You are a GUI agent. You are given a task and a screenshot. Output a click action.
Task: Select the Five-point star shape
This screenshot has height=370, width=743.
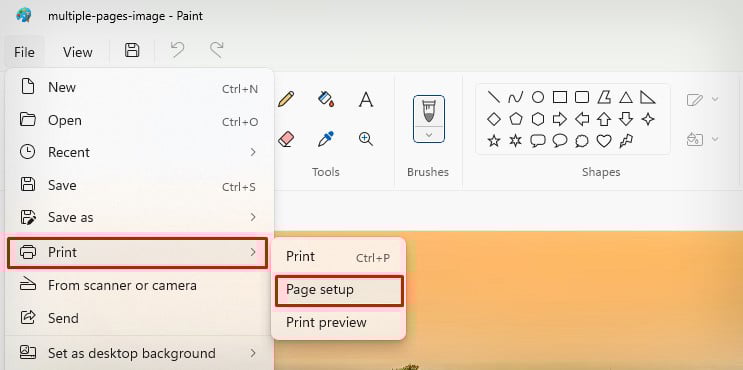pyautogui.click(x=494, y=141)
